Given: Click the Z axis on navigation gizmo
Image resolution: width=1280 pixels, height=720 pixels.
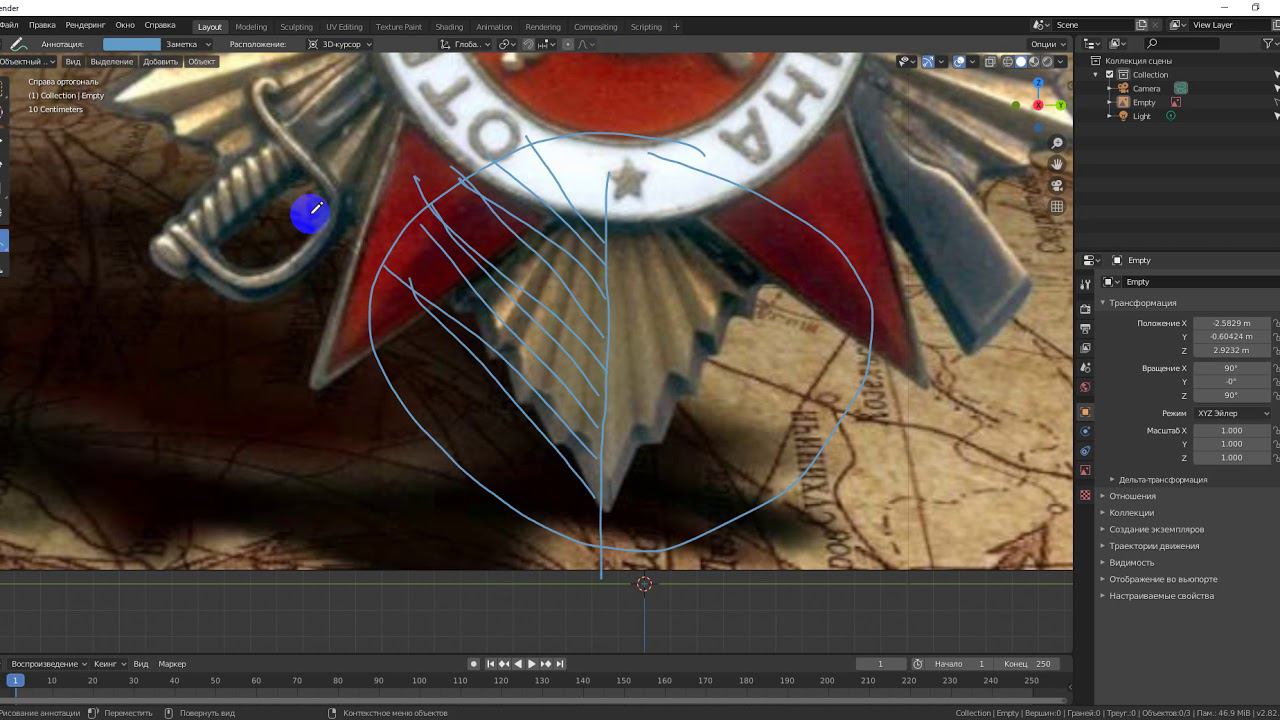Looking at the screenshot, I should point(1038,83).
